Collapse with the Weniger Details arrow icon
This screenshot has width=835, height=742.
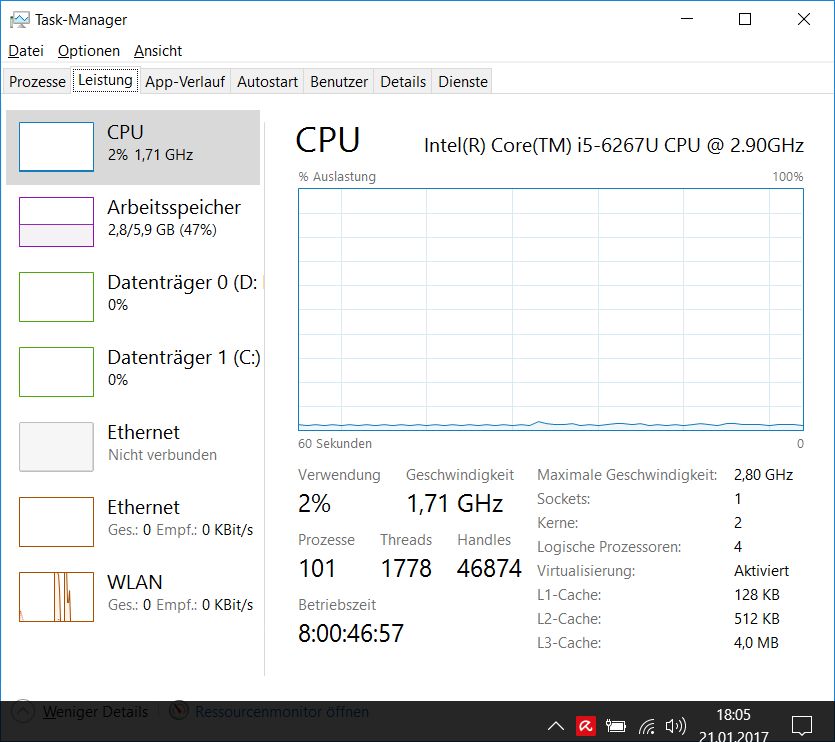click(x=23, y=712)
